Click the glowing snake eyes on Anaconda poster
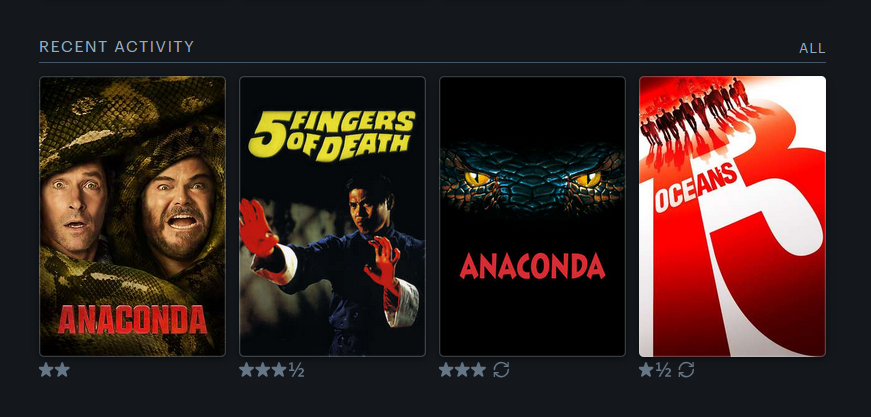The width and height of the screenshot is (871, 417). [532, 179]
